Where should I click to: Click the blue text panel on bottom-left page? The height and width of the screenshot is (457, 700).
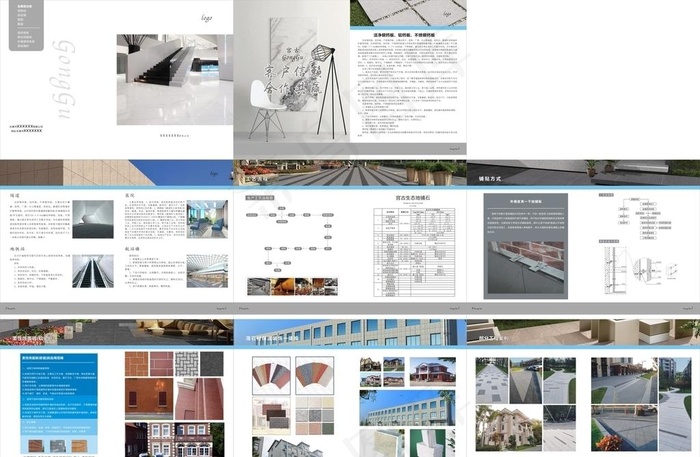(59, 404)
